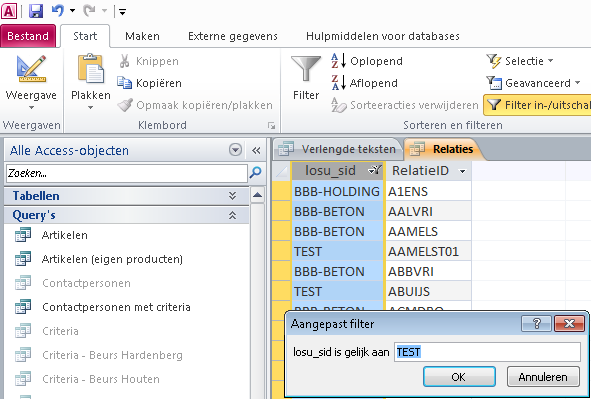Click the filter value input field with TEST
This screenshot has width=591, height=399.
487,352
